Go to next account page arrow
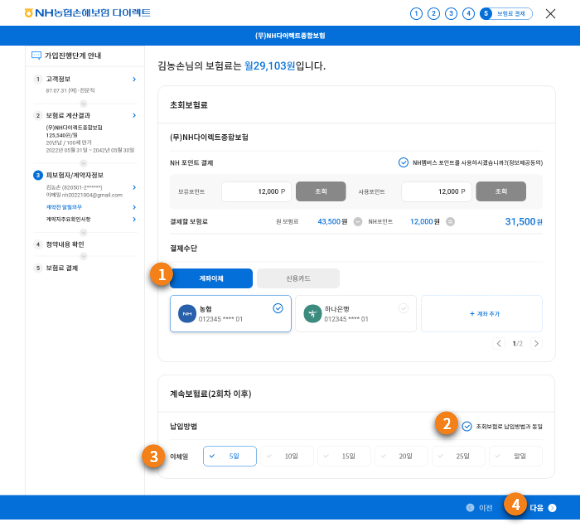The image size is (580, 528). click(x=536, y=343)
